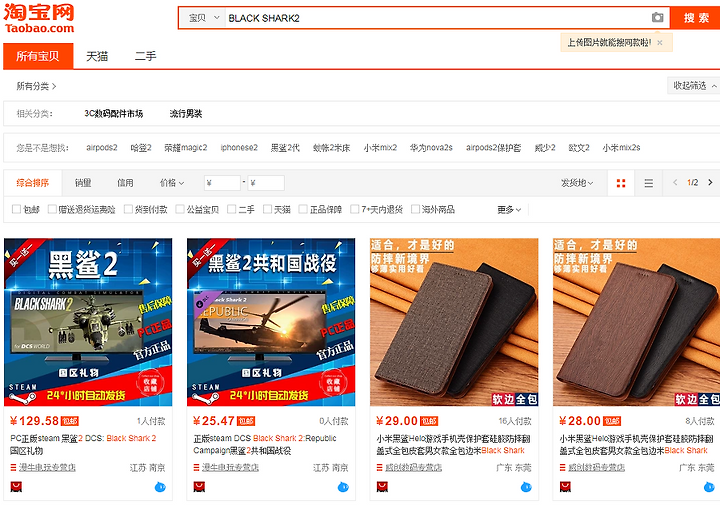Click Tmall badge icon under ¥29.00 item

382,487
